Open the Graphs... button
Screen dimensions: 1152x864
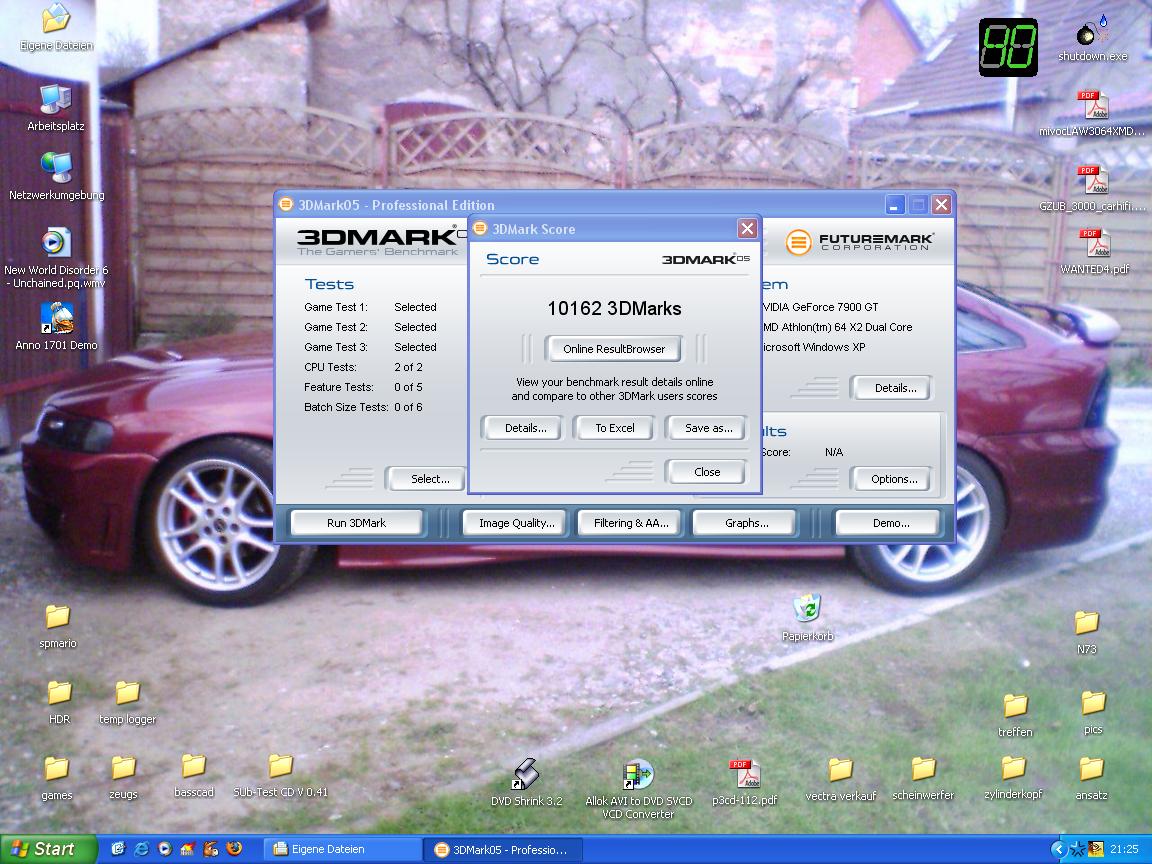click(x=746, y=523)
